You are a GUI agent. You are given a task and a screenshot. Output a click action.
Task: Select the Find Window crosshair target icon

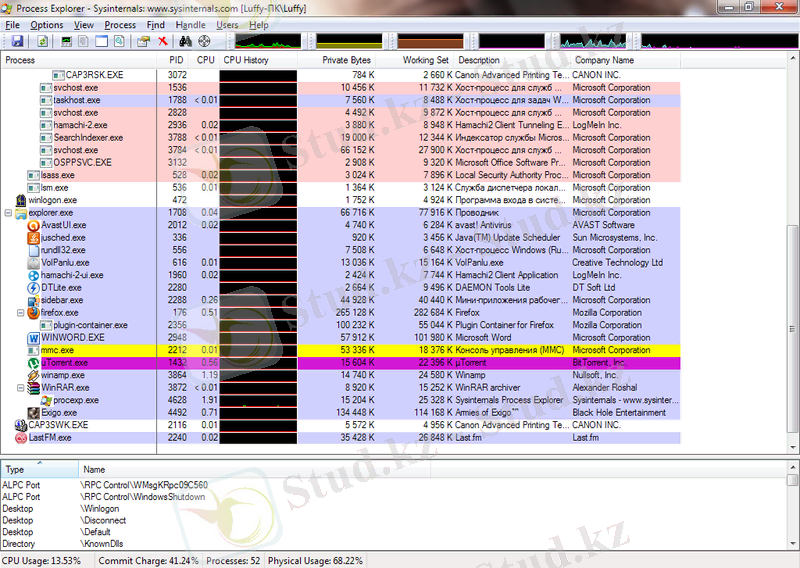coord(204,41)
